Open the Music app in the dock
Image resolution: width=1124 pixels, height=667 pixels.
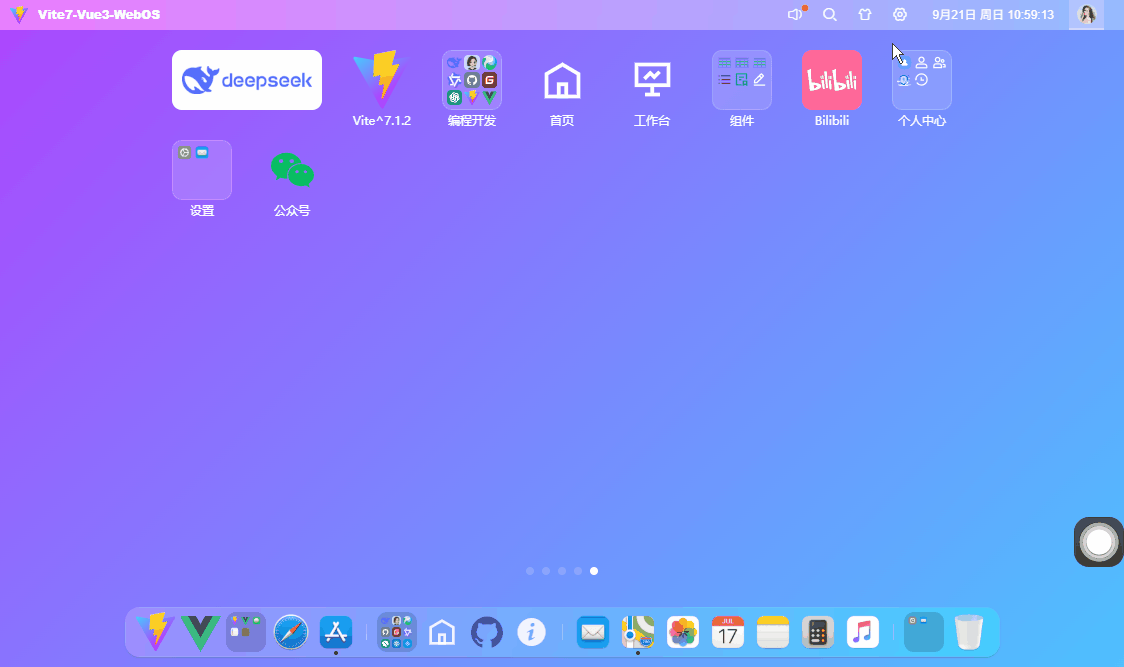tap(862, 632)
